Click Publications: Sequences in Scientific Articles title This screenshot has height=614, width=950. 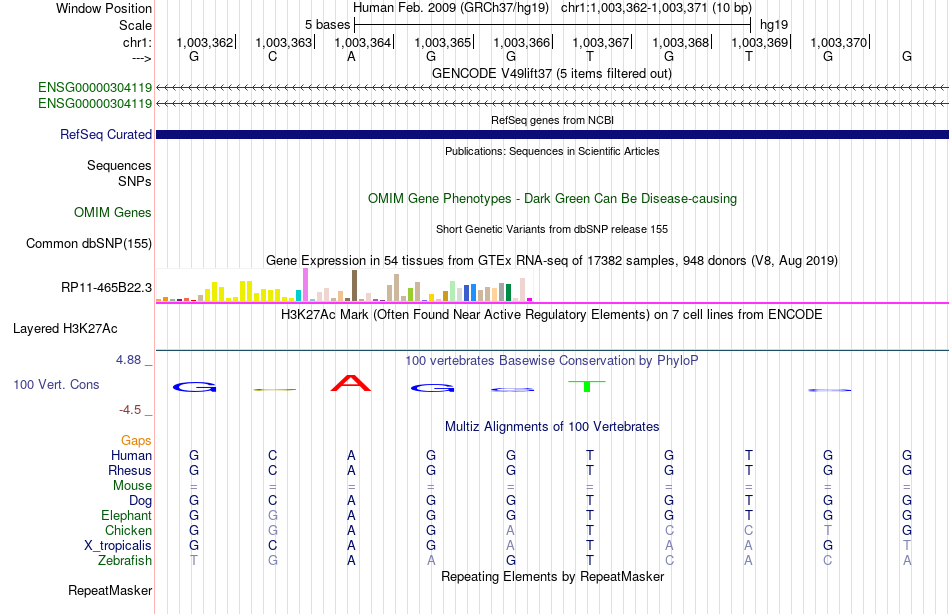(x=552, y=151)
